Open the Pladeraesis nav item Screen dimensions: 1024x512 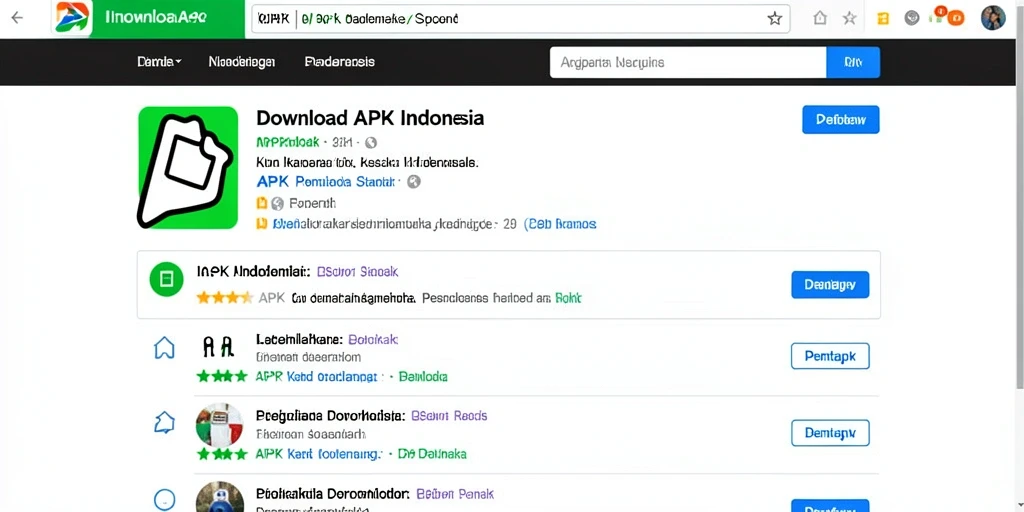pos(340,62)
